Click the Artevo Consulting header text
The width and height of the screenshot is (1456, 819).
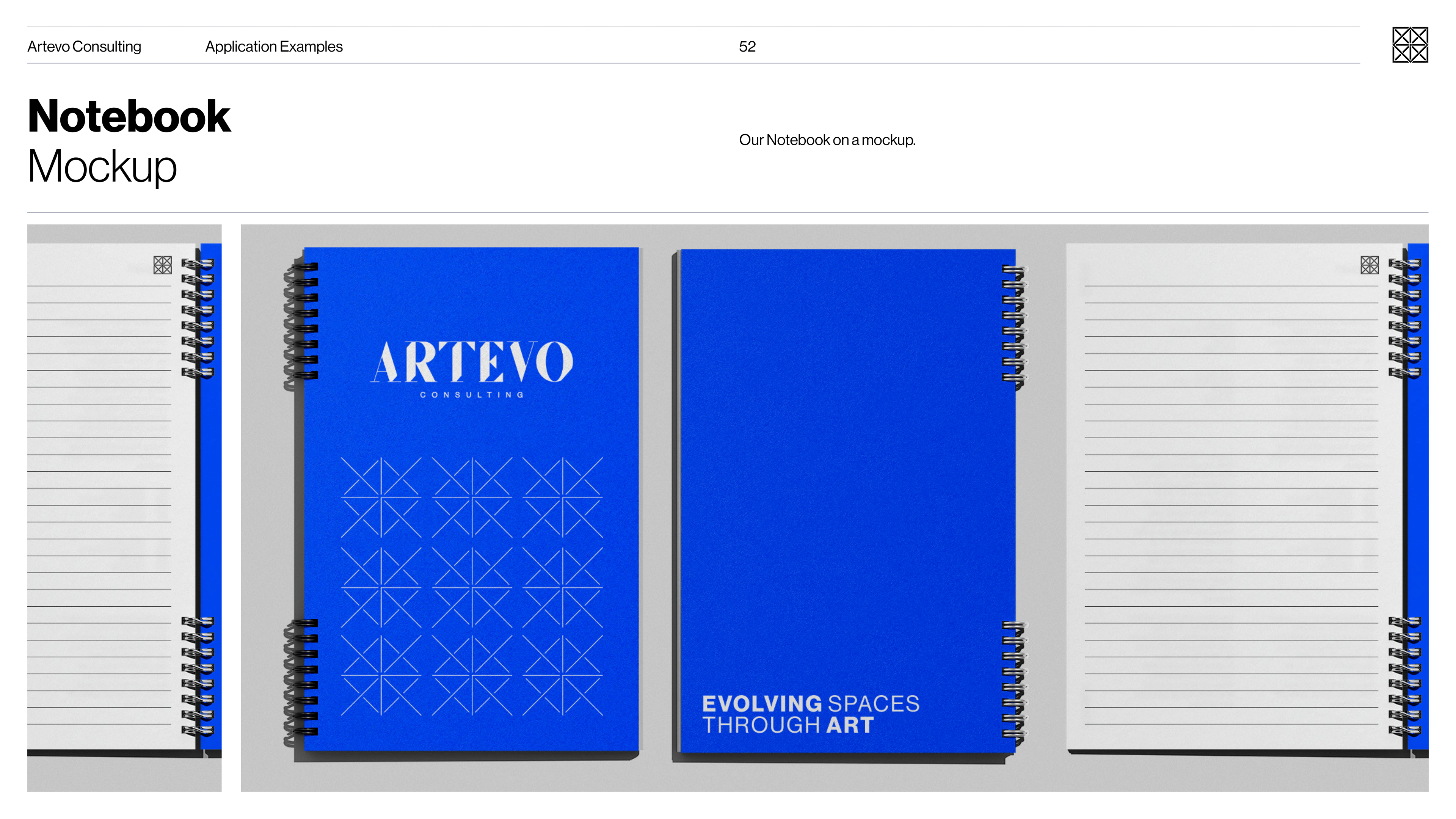84,46
